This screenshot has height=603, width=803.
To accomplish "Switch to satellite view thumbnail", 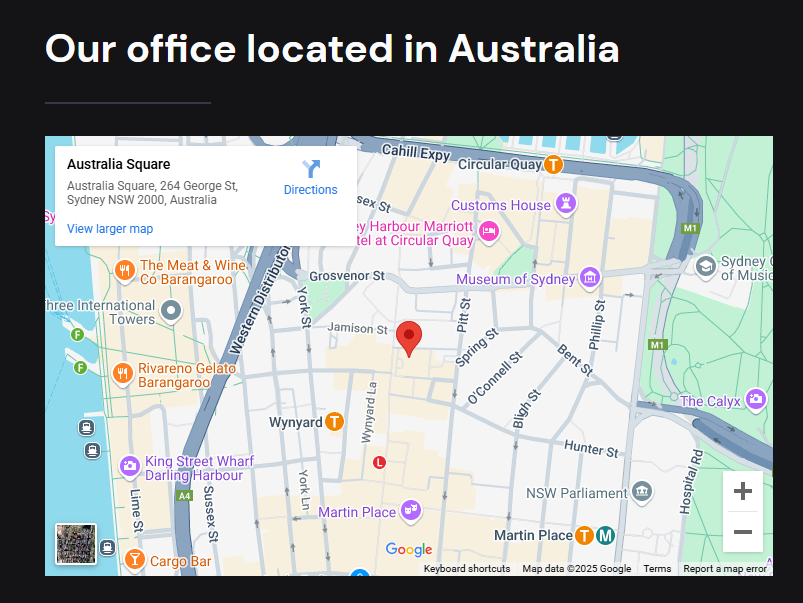I will coord(76,544).
